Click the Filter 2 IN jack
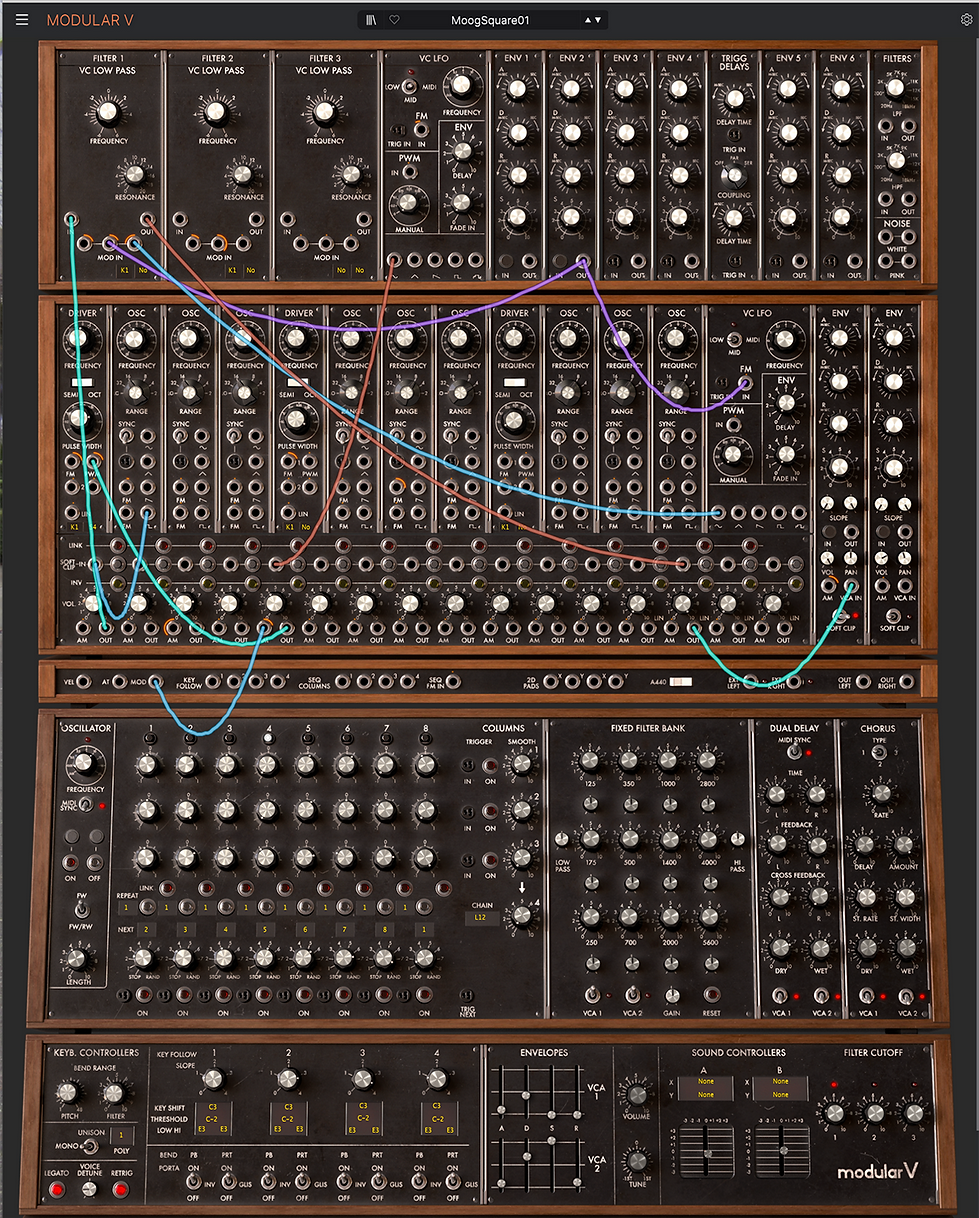The width and height of the screenshot is (979, 1218). click(179, 219)
